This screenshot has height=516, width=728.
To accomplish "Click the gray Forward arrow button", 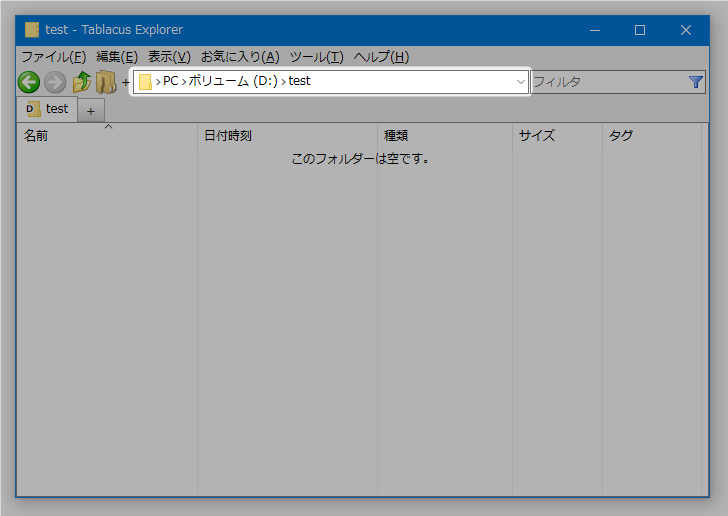I will (x=55, y=82).
